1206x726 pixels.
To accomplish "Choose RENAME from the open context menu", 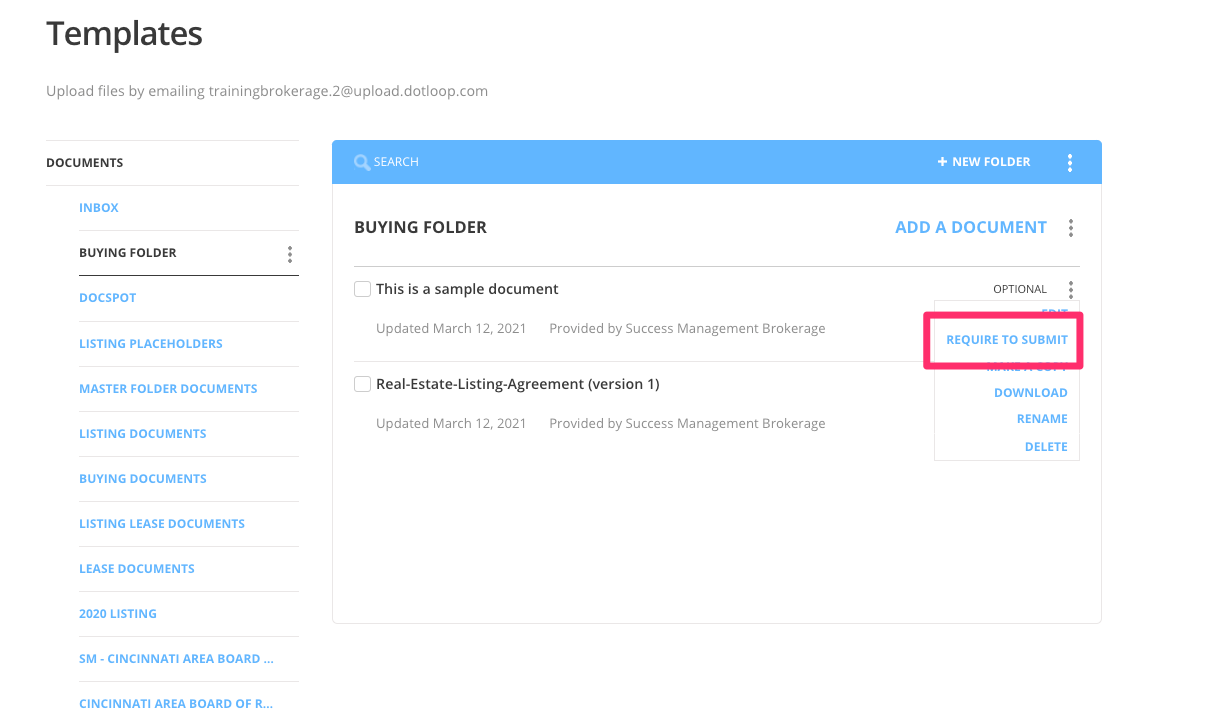I will [1042, 418].
